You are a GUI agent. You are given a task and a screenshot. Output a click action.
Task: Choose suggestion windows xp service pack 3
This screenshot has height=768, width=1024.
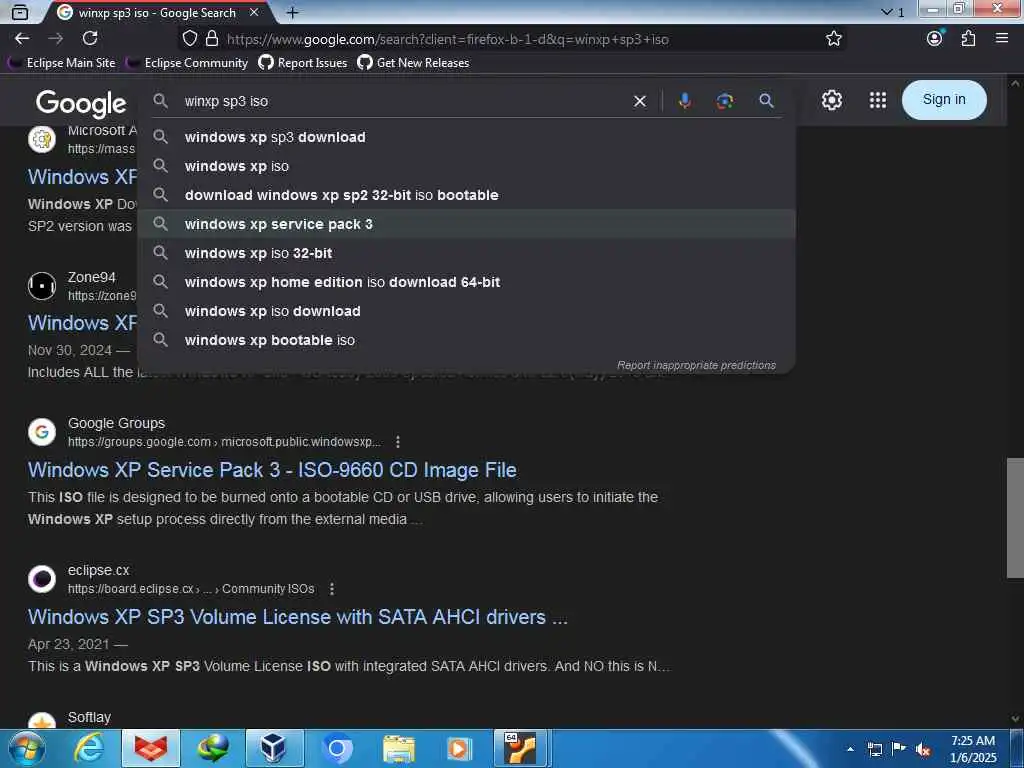coord(466,224)
